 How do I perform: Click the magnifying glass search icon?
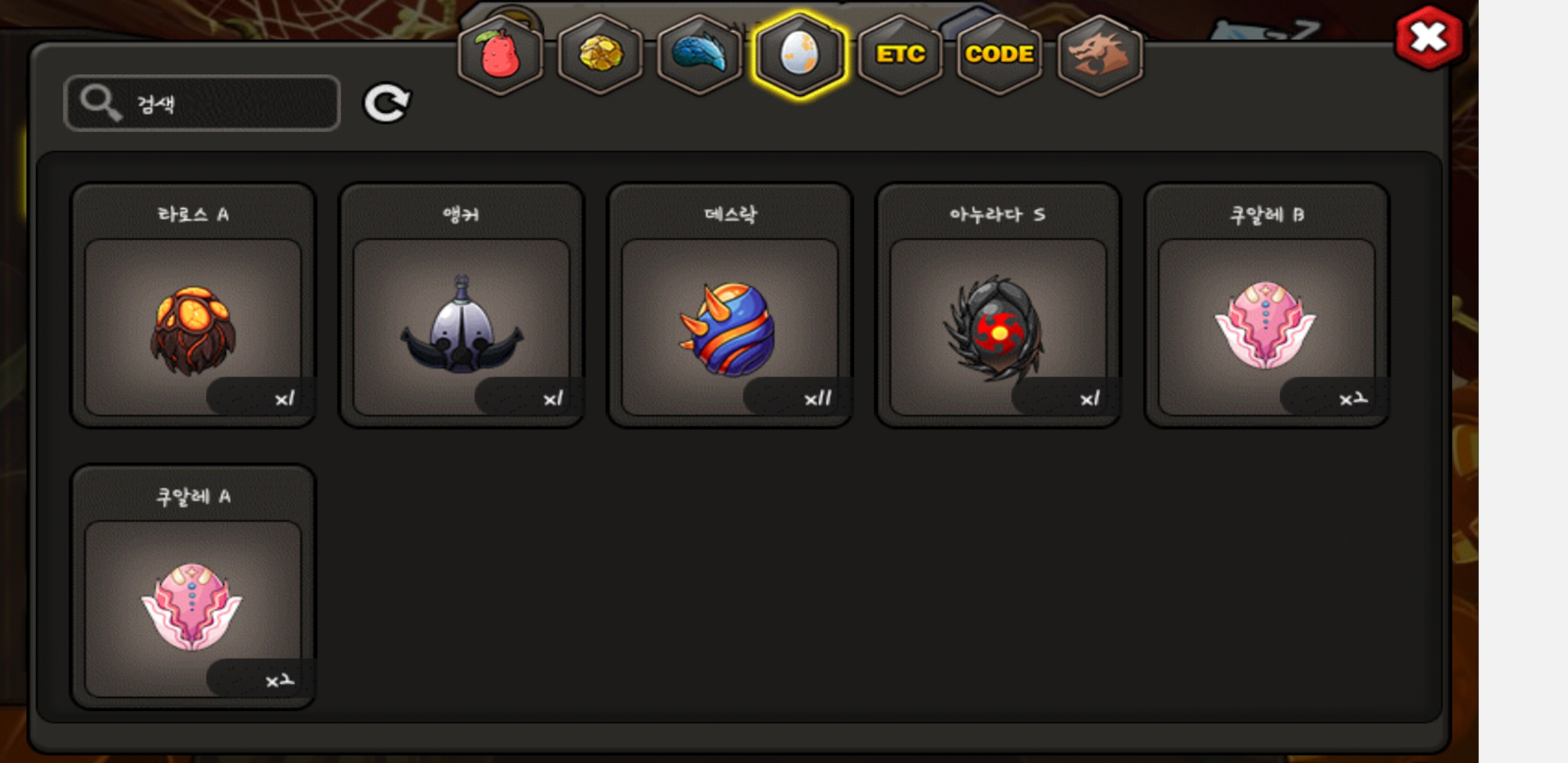(100, 103)
